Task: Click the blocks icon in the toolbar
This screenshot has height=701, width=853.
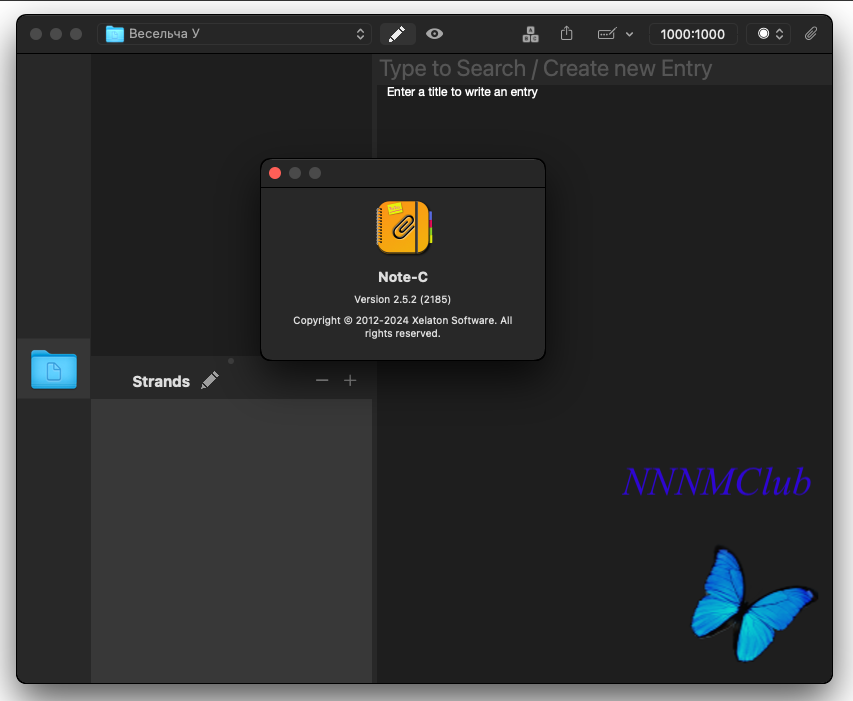Action: [530, 34]
